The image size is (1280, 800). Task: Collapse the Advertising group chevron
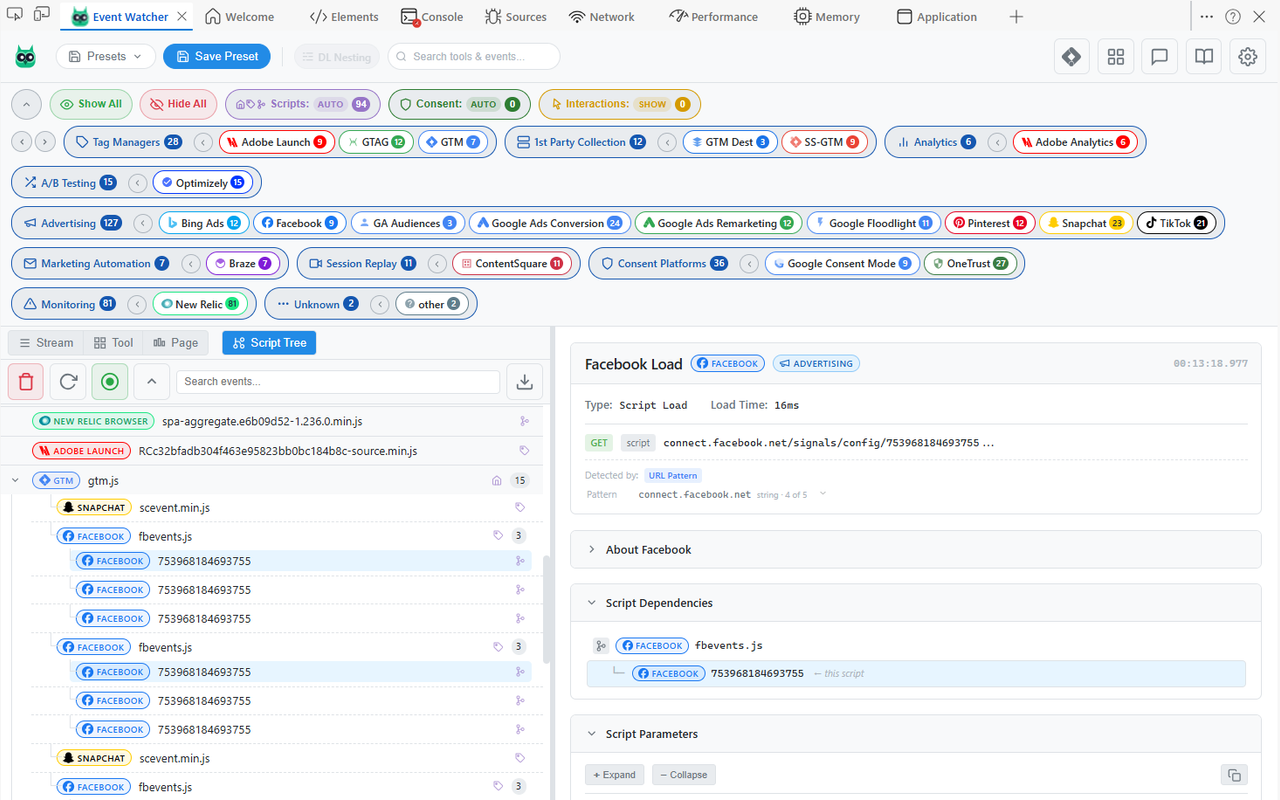click(143, 223)
